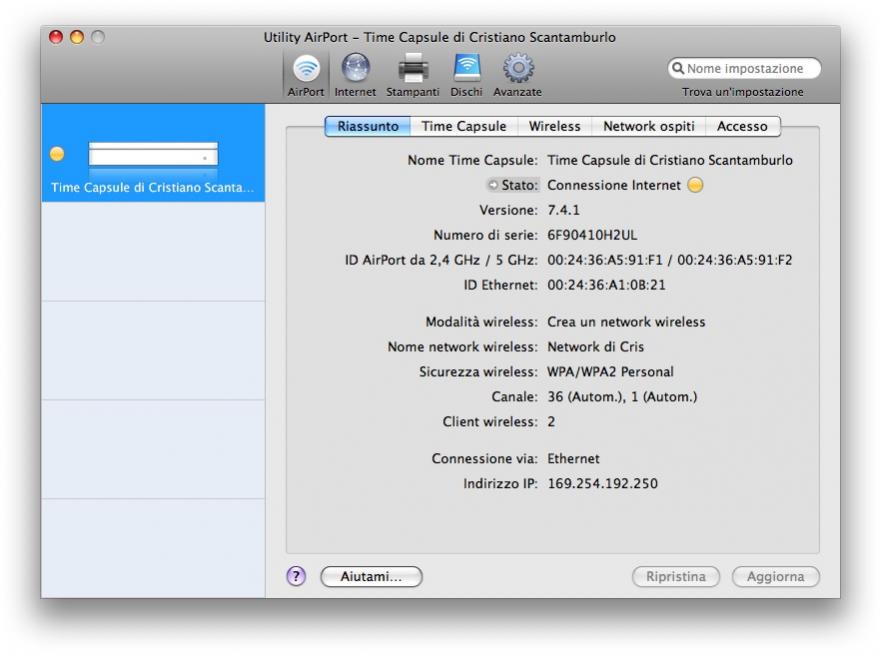Click the version value 7.4.1
Screen dimensions: 881x654
click(x=564, y=210)
